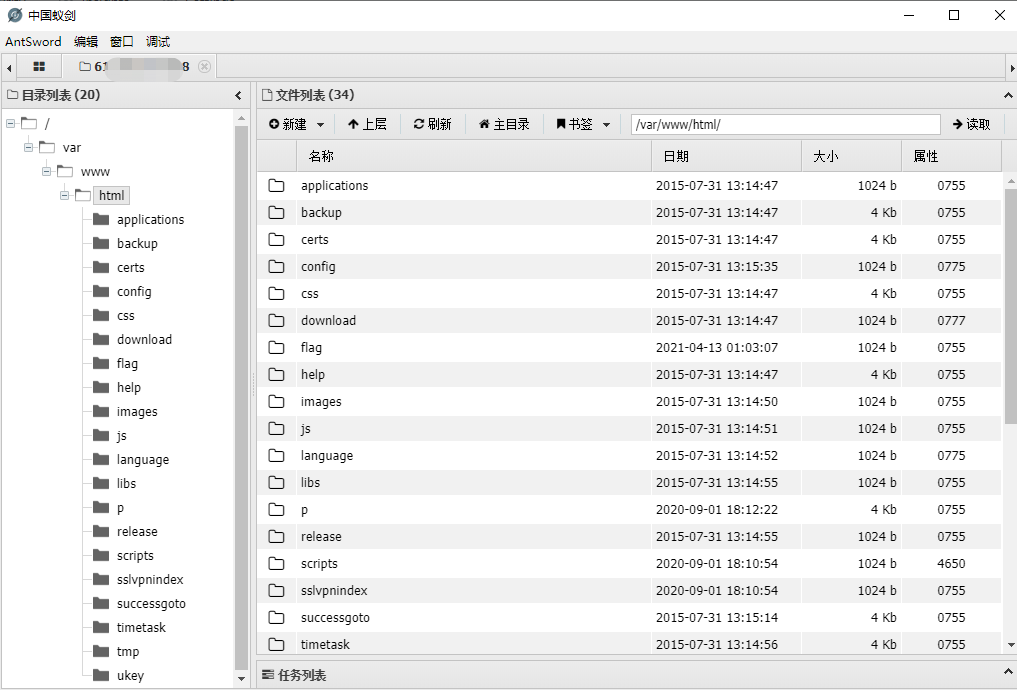Close the open shell tab
The width and height of the screenshot is (1017, 690).
[204, 66]
